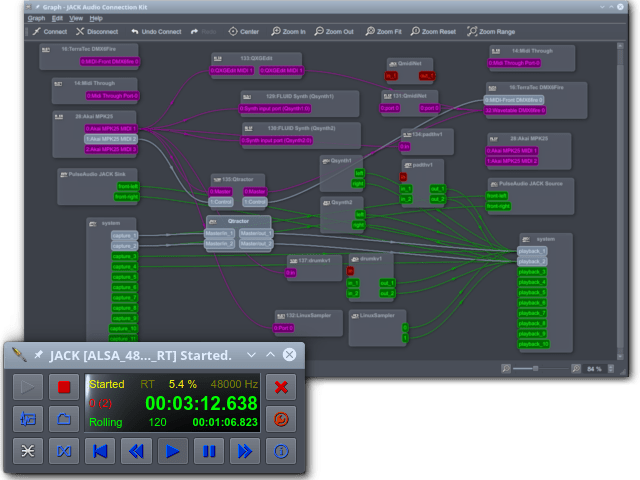The image size is (640, 480).
Task: Collapse the JACK panel using the down chevron
Action: click(x=251, y=355)
